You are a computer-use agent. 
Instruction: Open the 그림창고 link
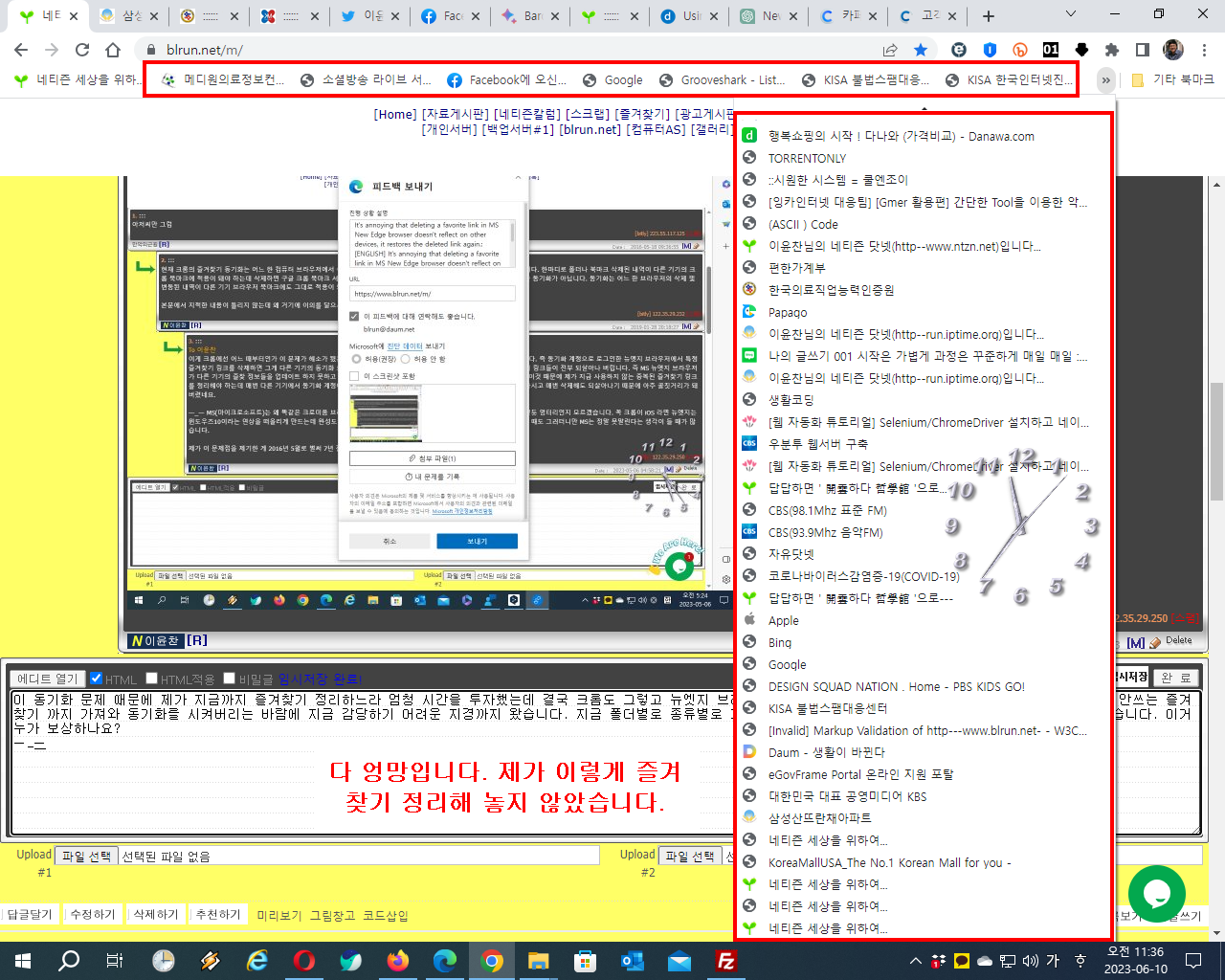[x=332, y=916]
